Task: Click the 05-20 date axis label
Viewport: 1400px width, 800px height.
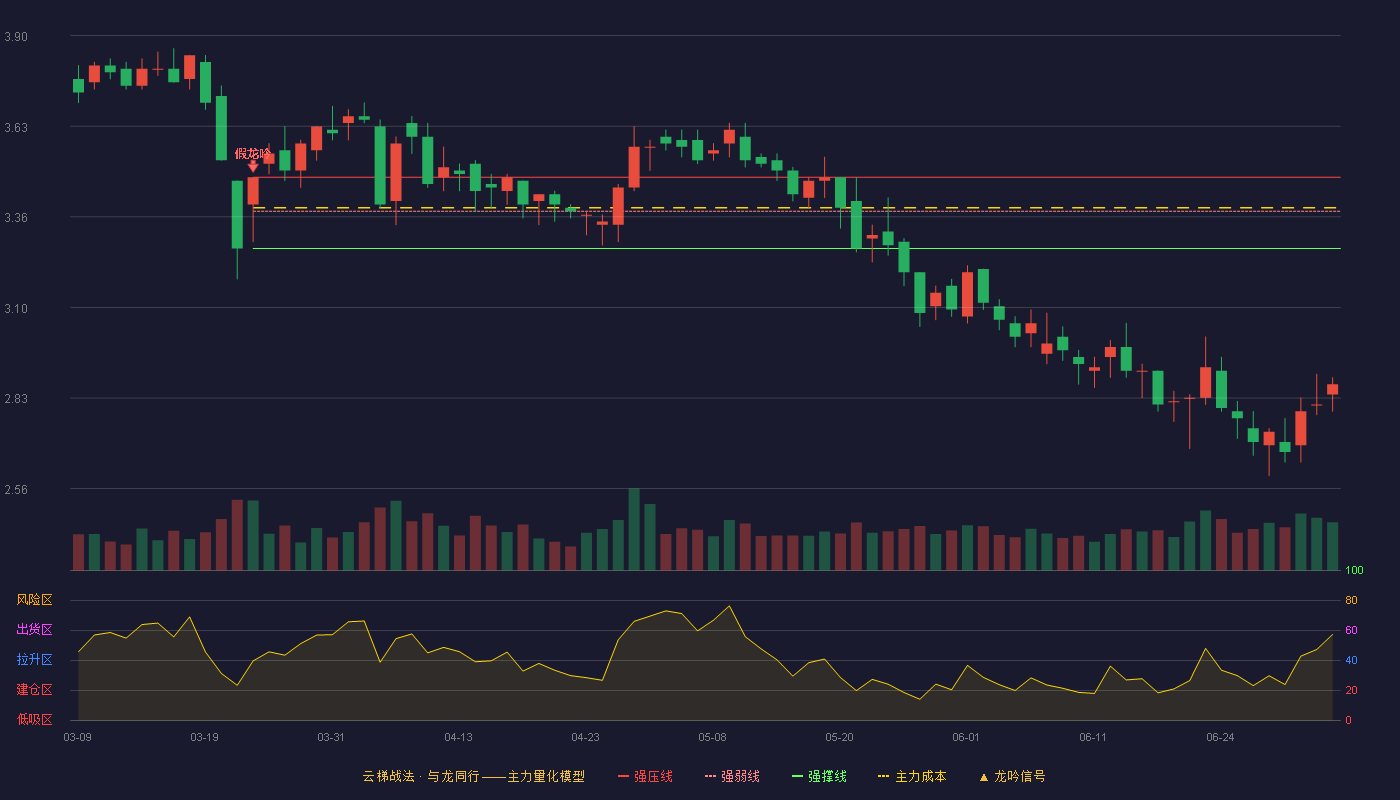Action: pos(840,737)
